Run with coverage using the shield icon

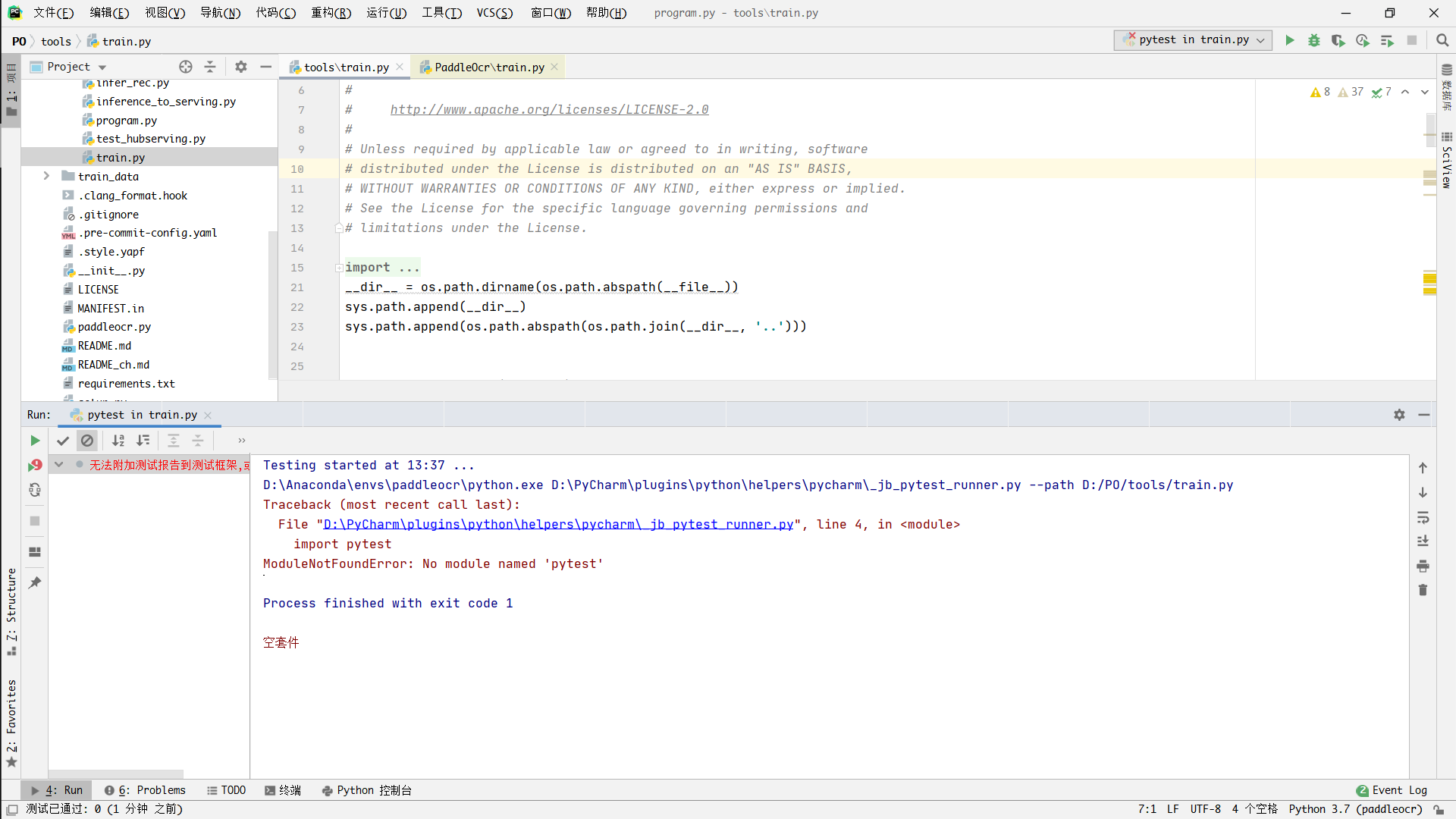point(1338,40)
